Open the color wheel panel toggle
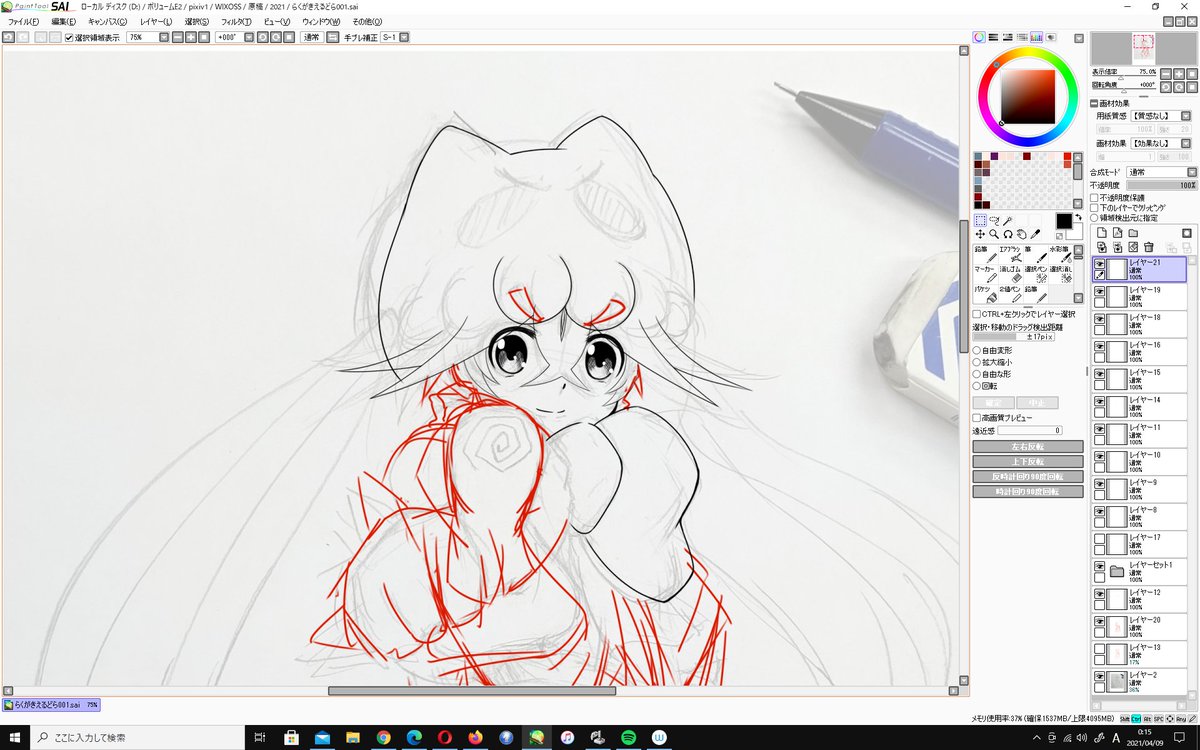The height and width of the screenshot is (750, 1200). pos(979,37)
